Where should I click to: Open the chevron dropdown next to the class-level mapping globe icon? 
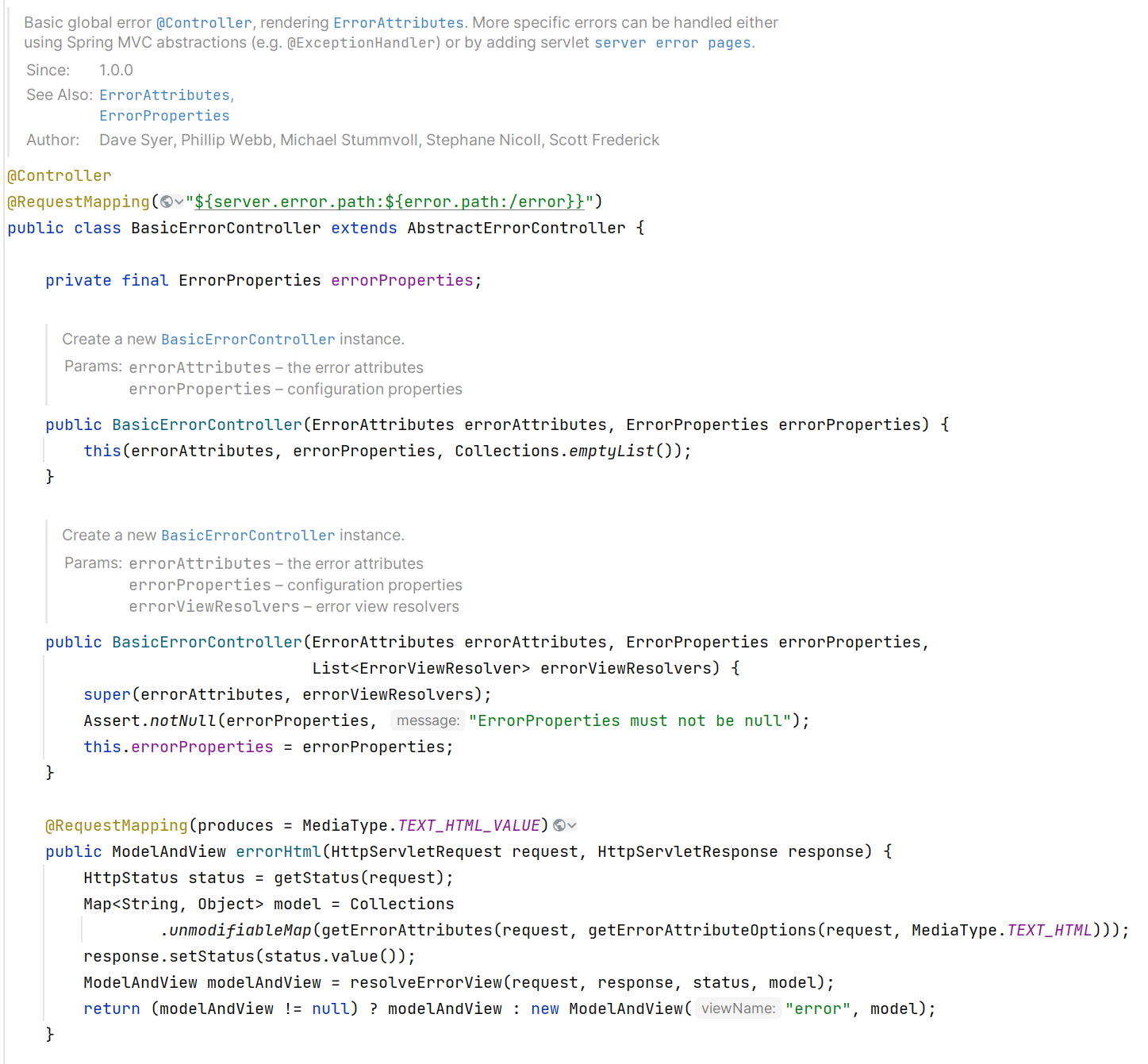point(179,202)
